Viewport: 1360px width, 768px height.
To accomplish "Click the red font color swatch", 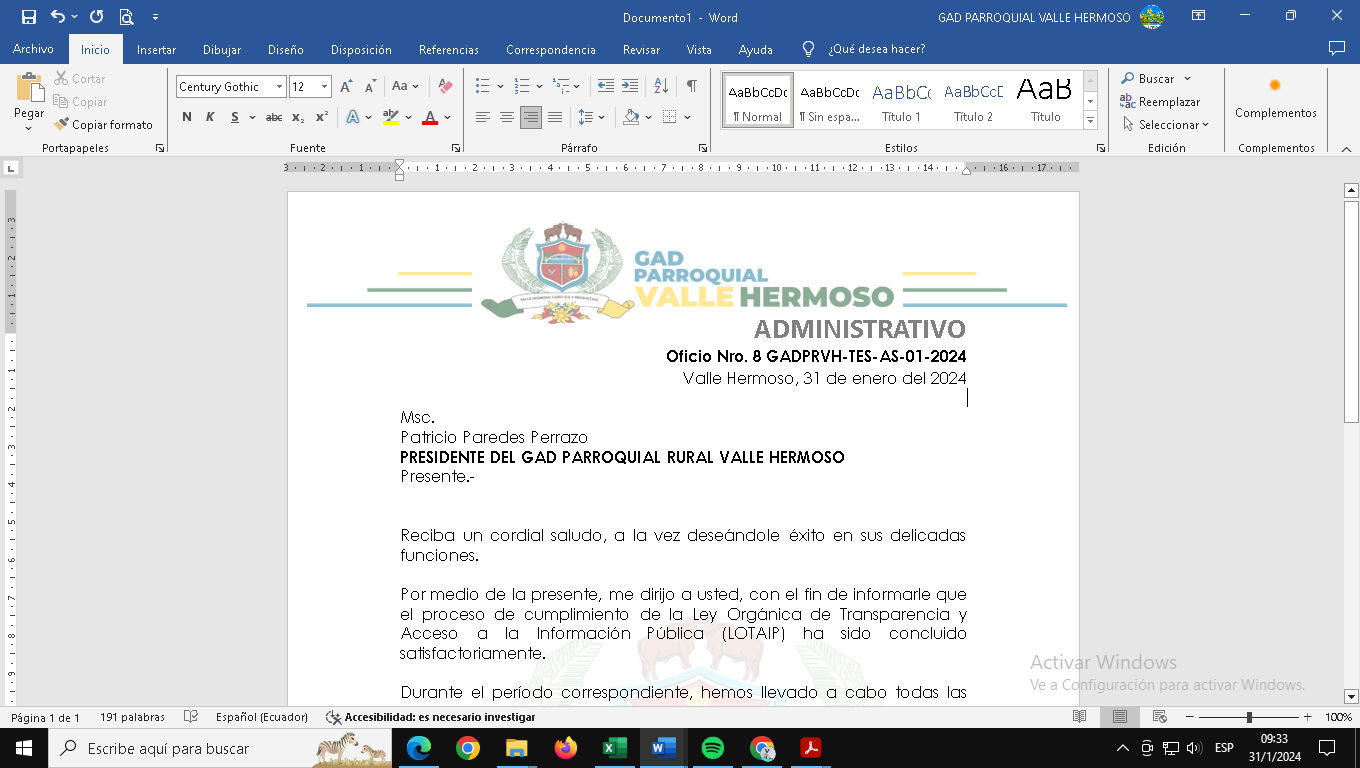I will click(430, 118).
